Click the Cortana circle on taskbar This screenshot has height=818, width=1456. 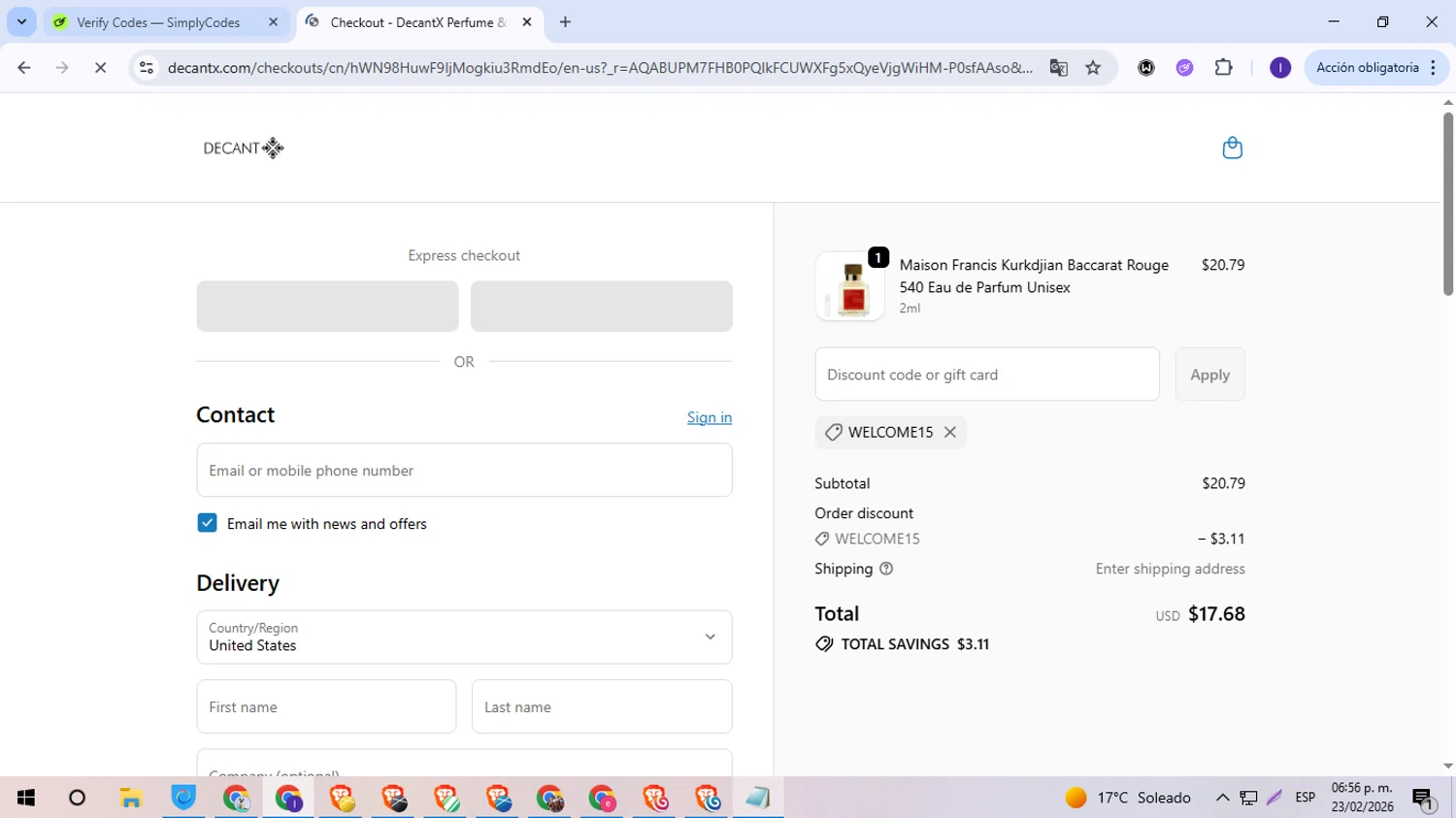(x=78, y=798)
